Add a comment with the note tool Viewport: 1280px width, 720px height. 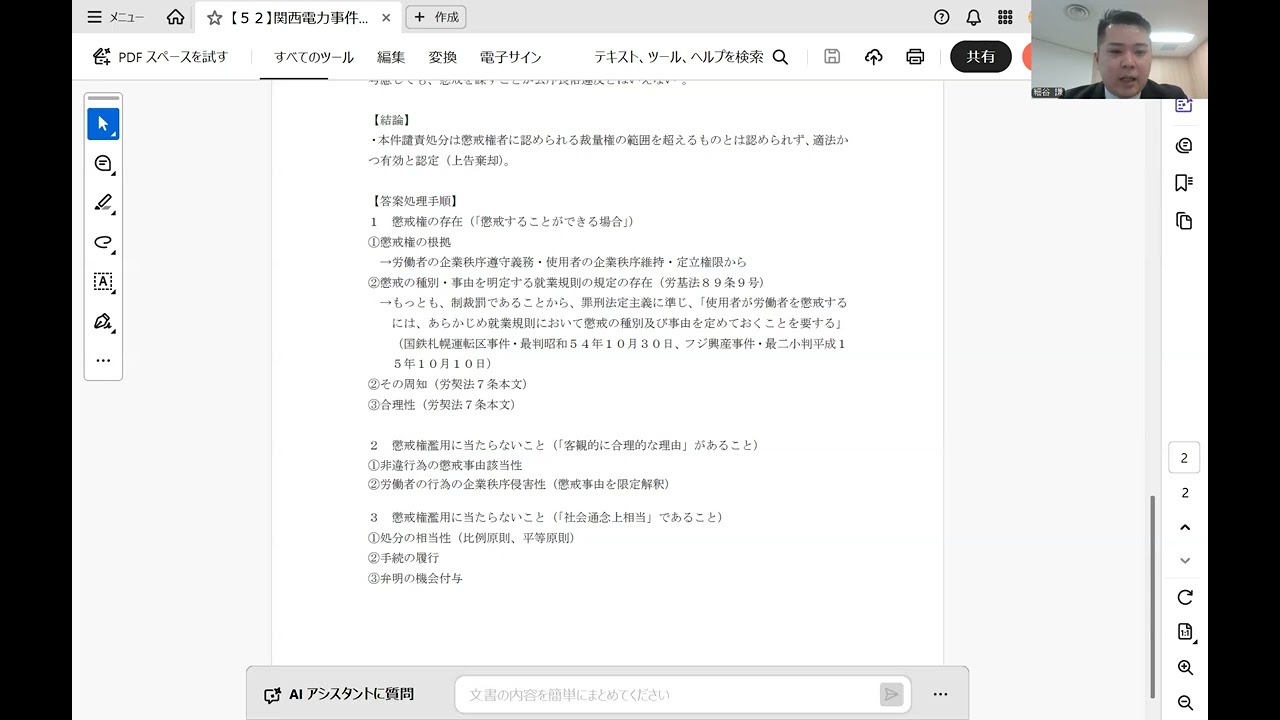103,164
